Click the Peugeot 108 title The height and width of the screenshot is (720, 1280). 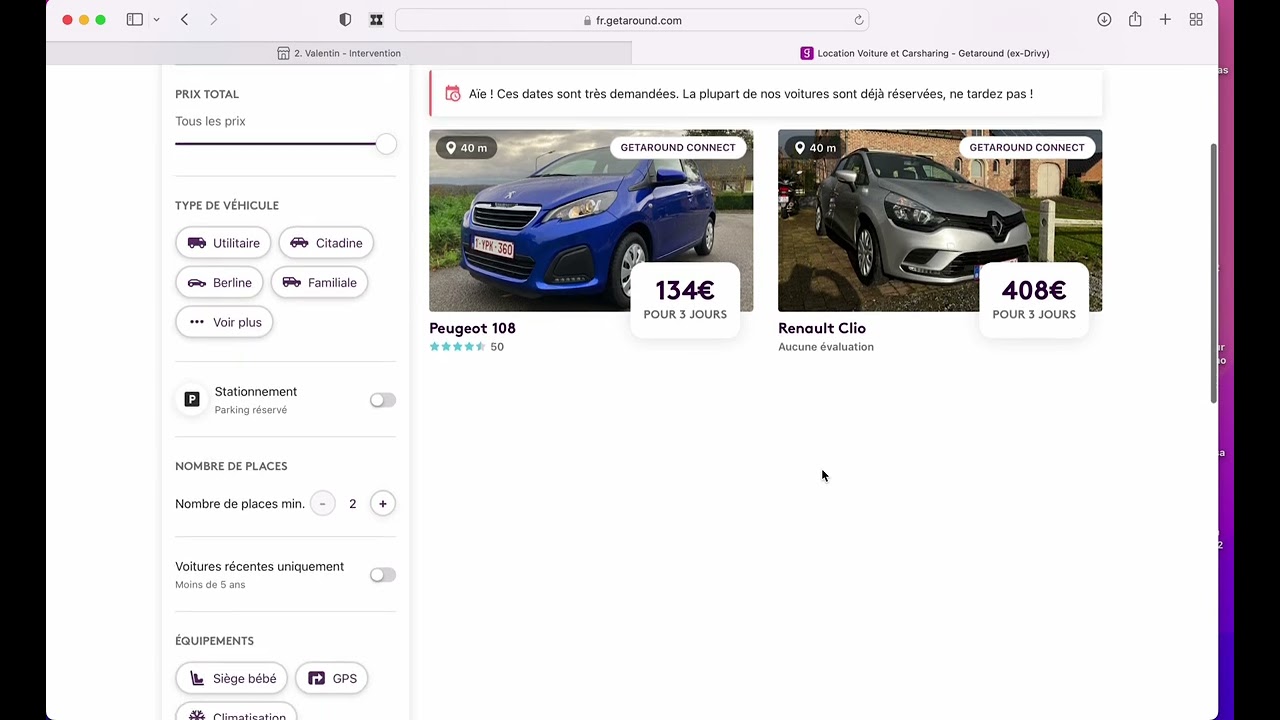472,328
